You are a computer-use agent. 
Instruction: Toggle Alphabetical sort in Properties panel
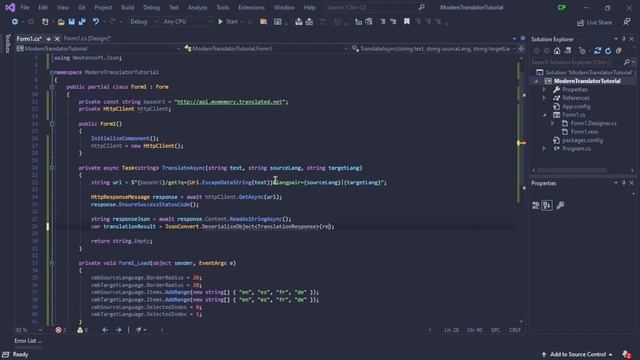point(547,205)
